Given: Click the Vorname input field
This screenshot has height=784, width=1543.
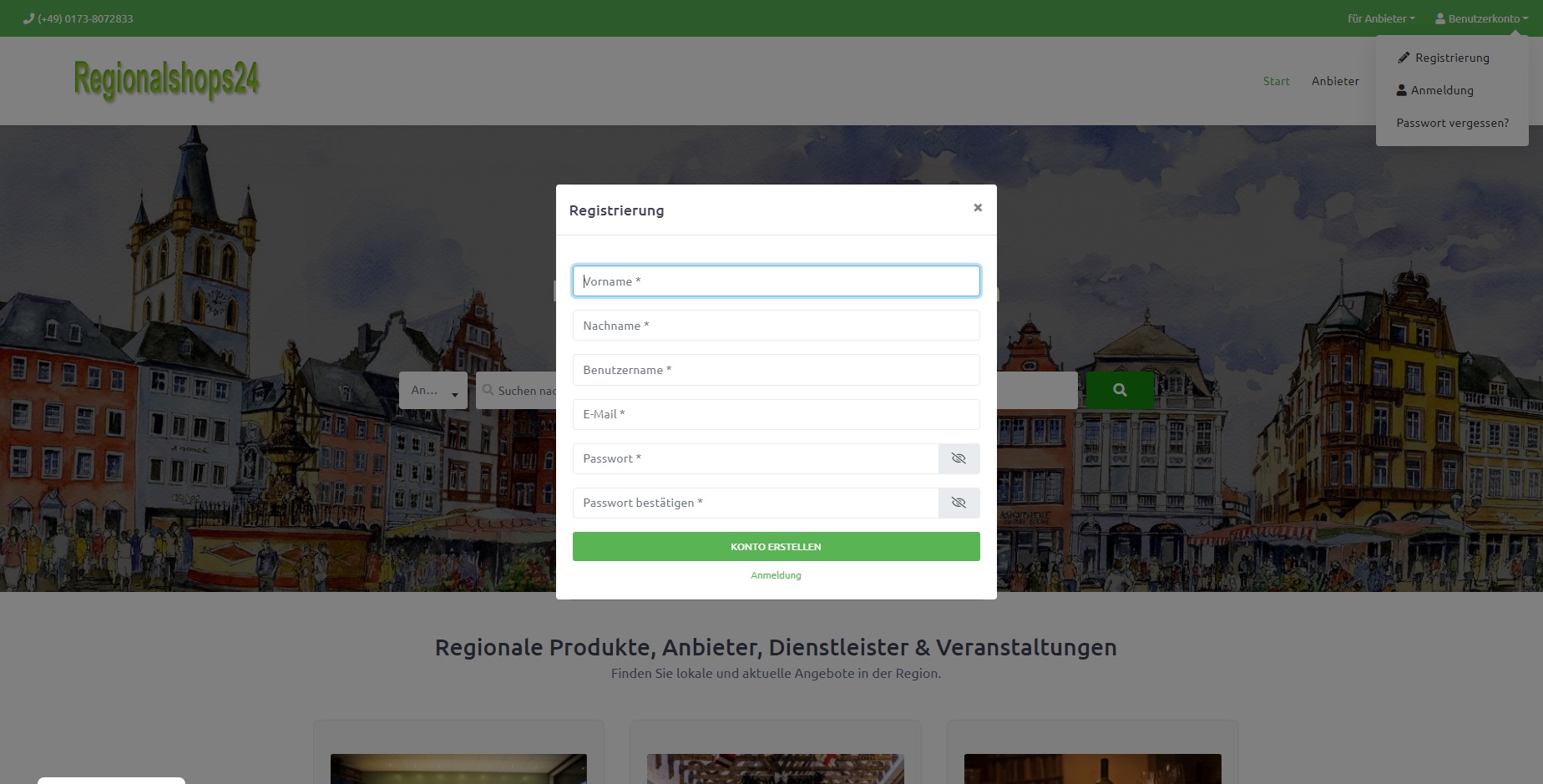Looking at the screenshot, I should (776, 281).
